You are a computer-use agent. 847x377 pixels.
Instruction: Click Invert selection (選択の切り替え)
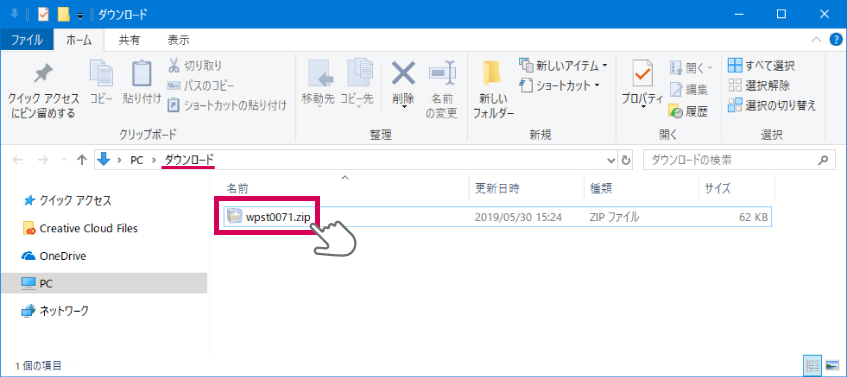[x=772, y=105]
